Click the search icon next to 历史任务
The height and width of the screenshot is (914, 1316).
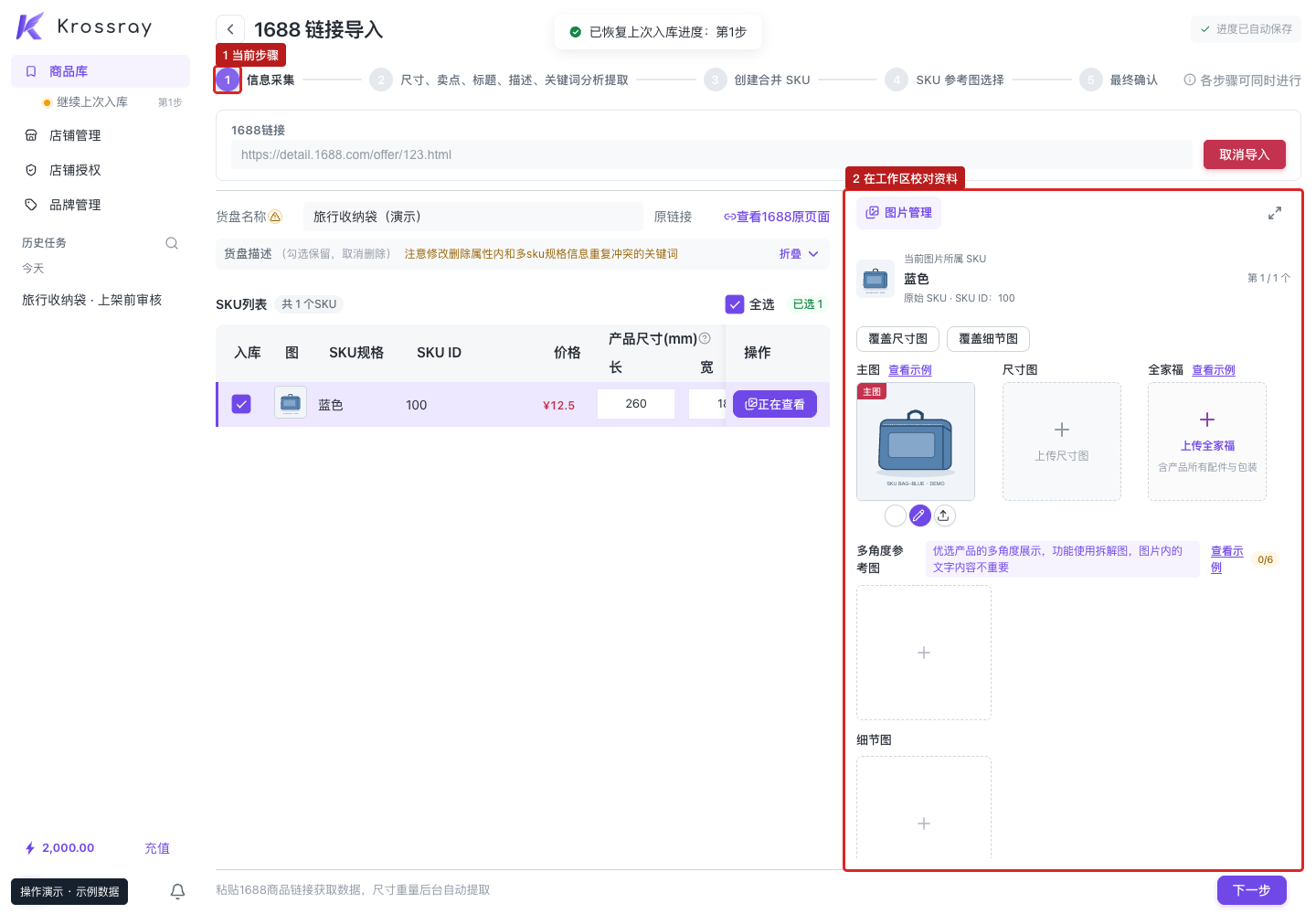coord(172,243)
